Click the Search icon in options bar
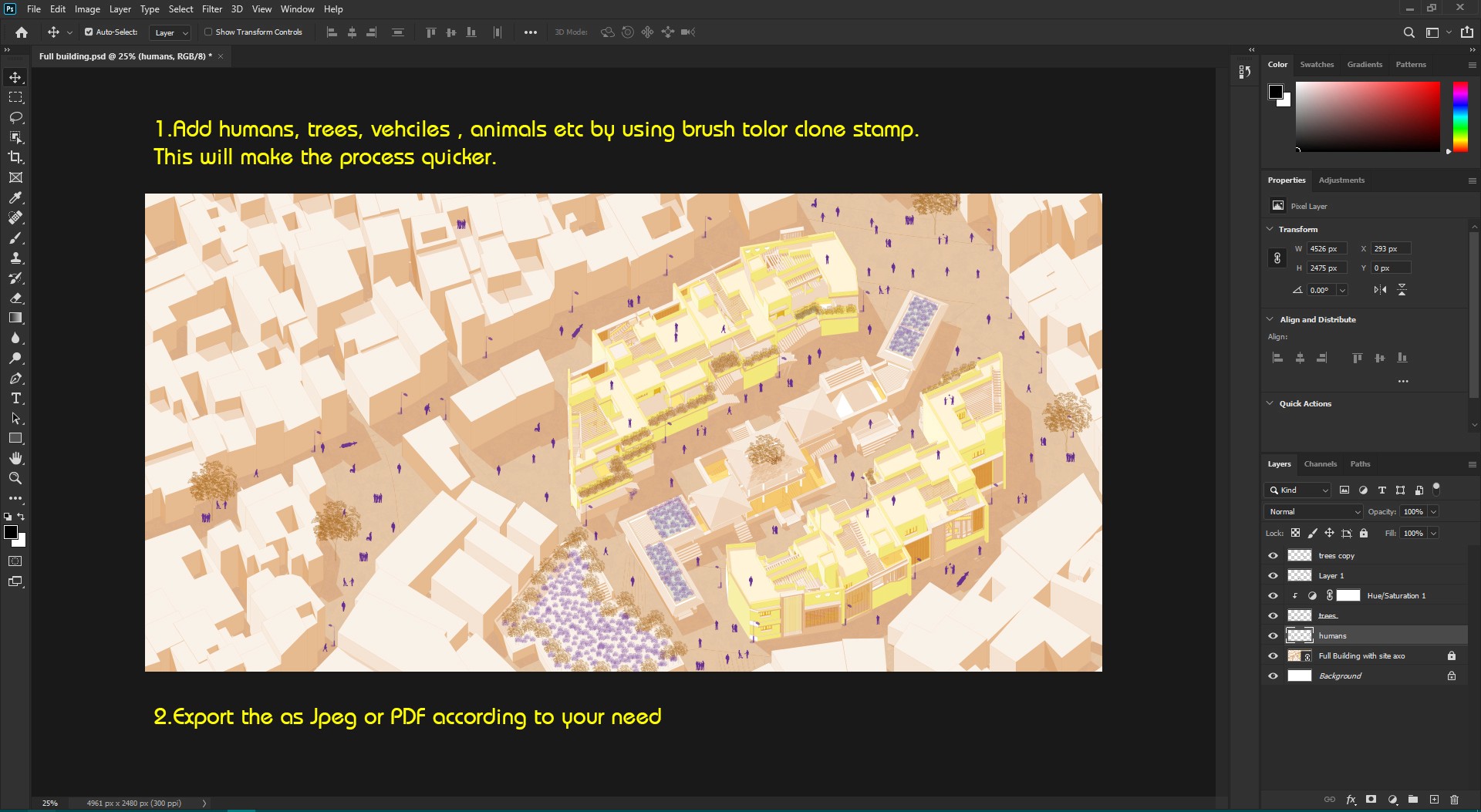 tap(1408, 32)
